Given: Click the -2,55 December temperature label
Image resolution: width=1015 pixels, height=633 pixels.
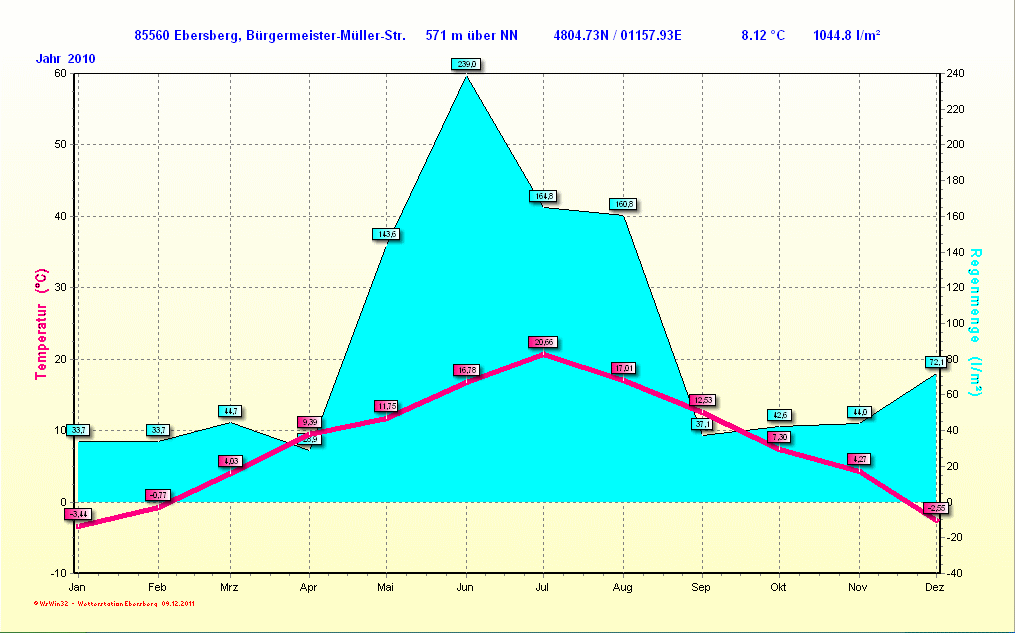Looking at the screenshot, I should (x=935, y=508).
